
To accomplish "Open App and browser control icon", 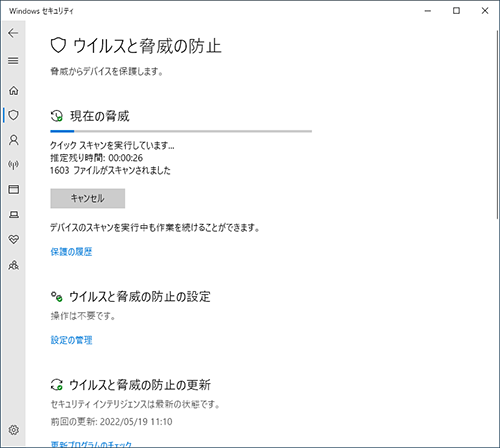I will (x=14, y=189).
